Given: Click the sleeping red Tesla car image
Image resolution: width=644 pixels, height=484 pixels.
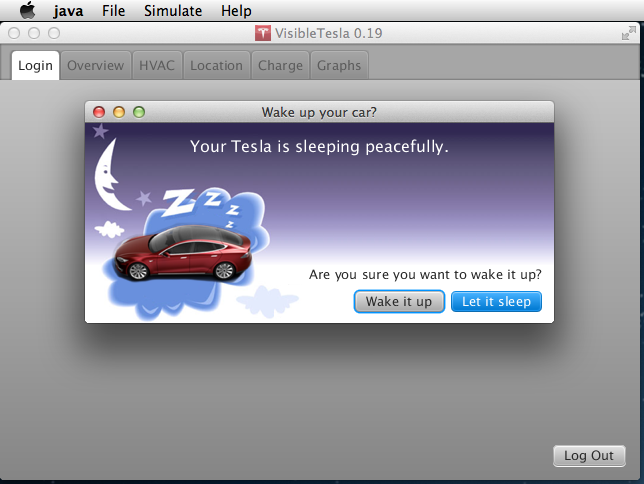Looking at the screenshot, I should pos(184,253).
